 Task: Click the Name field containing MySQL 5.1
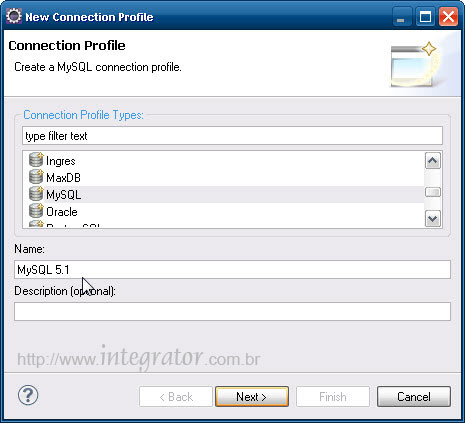232,269
